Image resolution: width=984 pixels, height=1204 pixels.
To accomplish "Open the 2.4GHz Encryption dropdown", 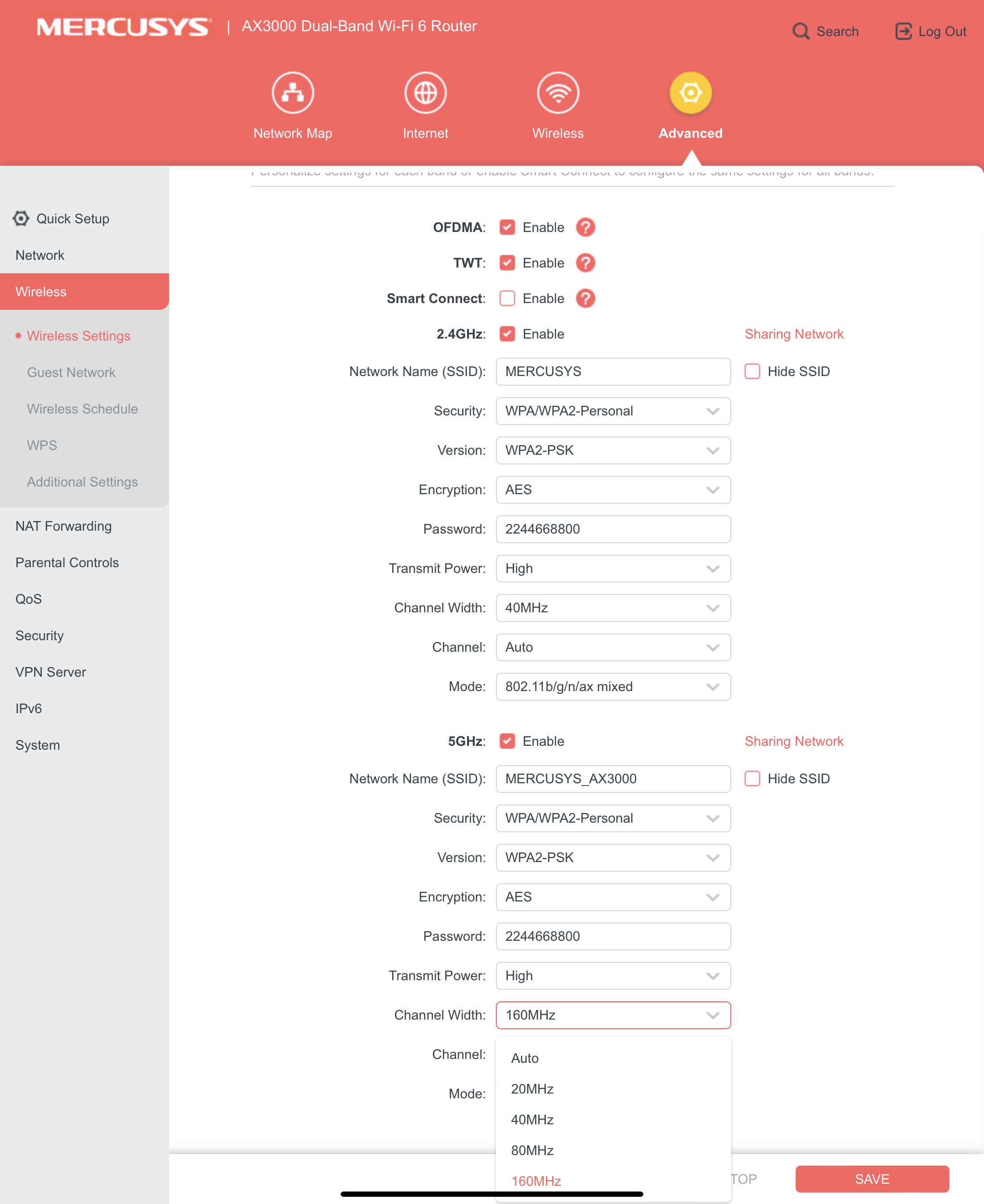I will pos(613,489).
